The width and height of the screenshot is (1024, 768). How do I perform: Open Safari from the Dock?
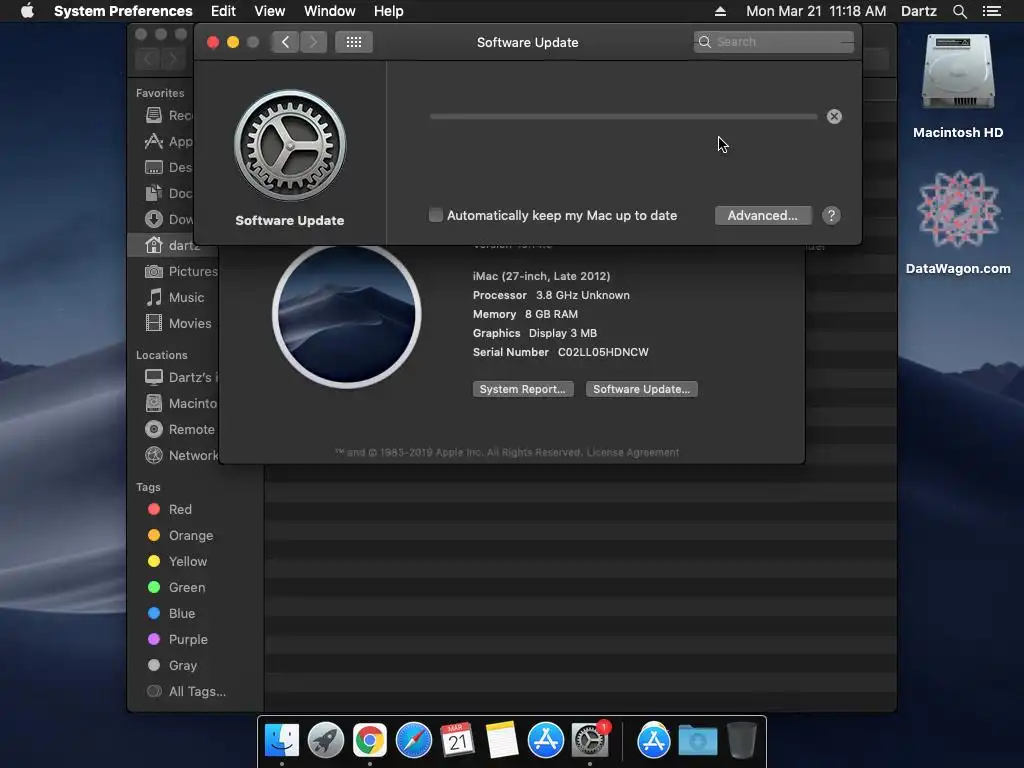click(413, 741)
